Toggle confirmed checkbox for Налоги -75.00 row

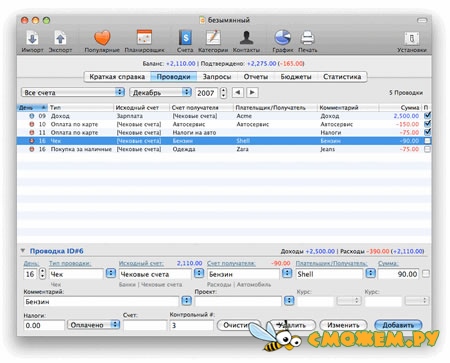pyautogui.click(x=427, y=132)
